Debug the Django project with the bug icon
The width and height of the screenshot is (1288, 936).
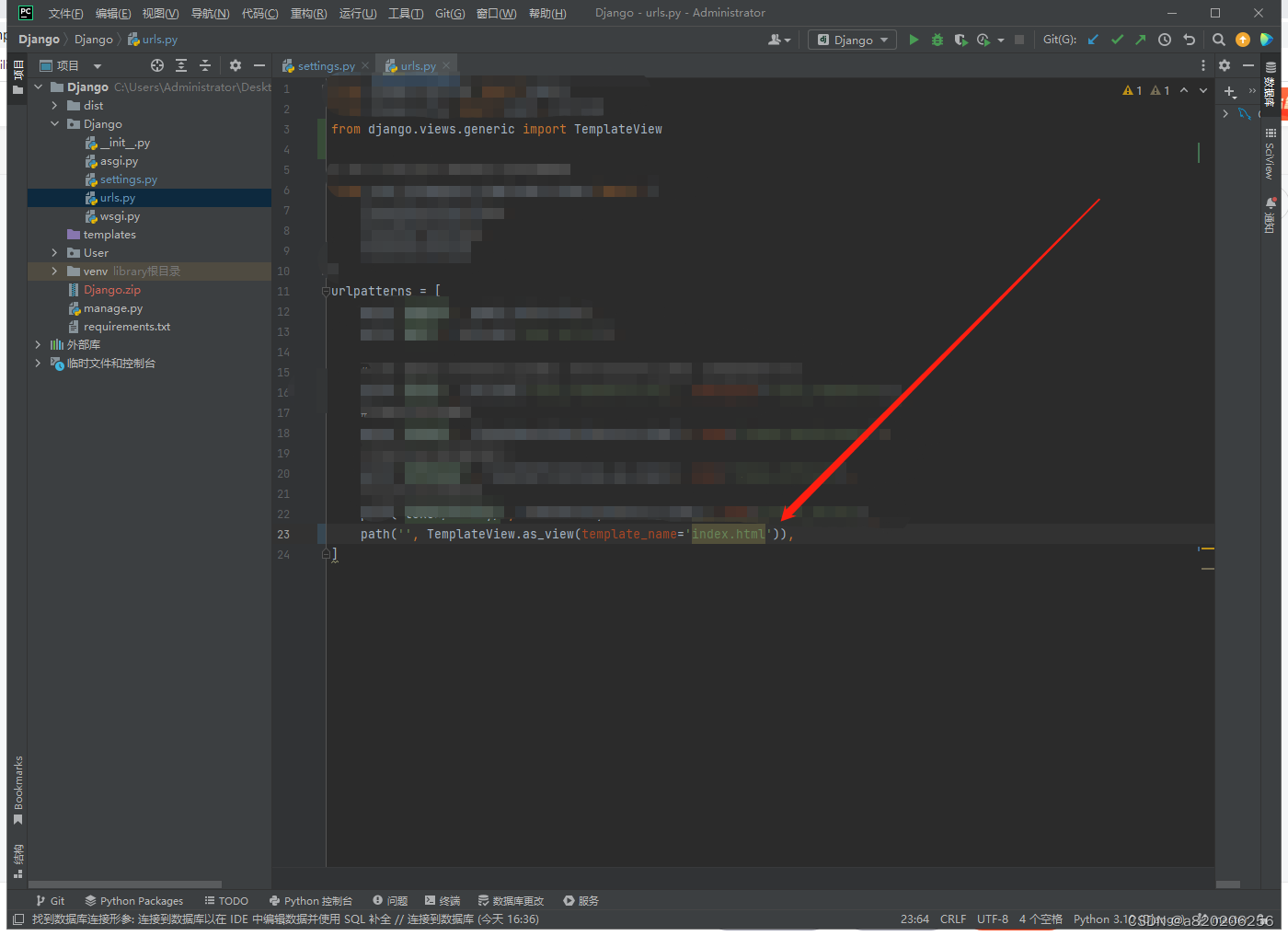pyautogui.click(x=937, y=39)
